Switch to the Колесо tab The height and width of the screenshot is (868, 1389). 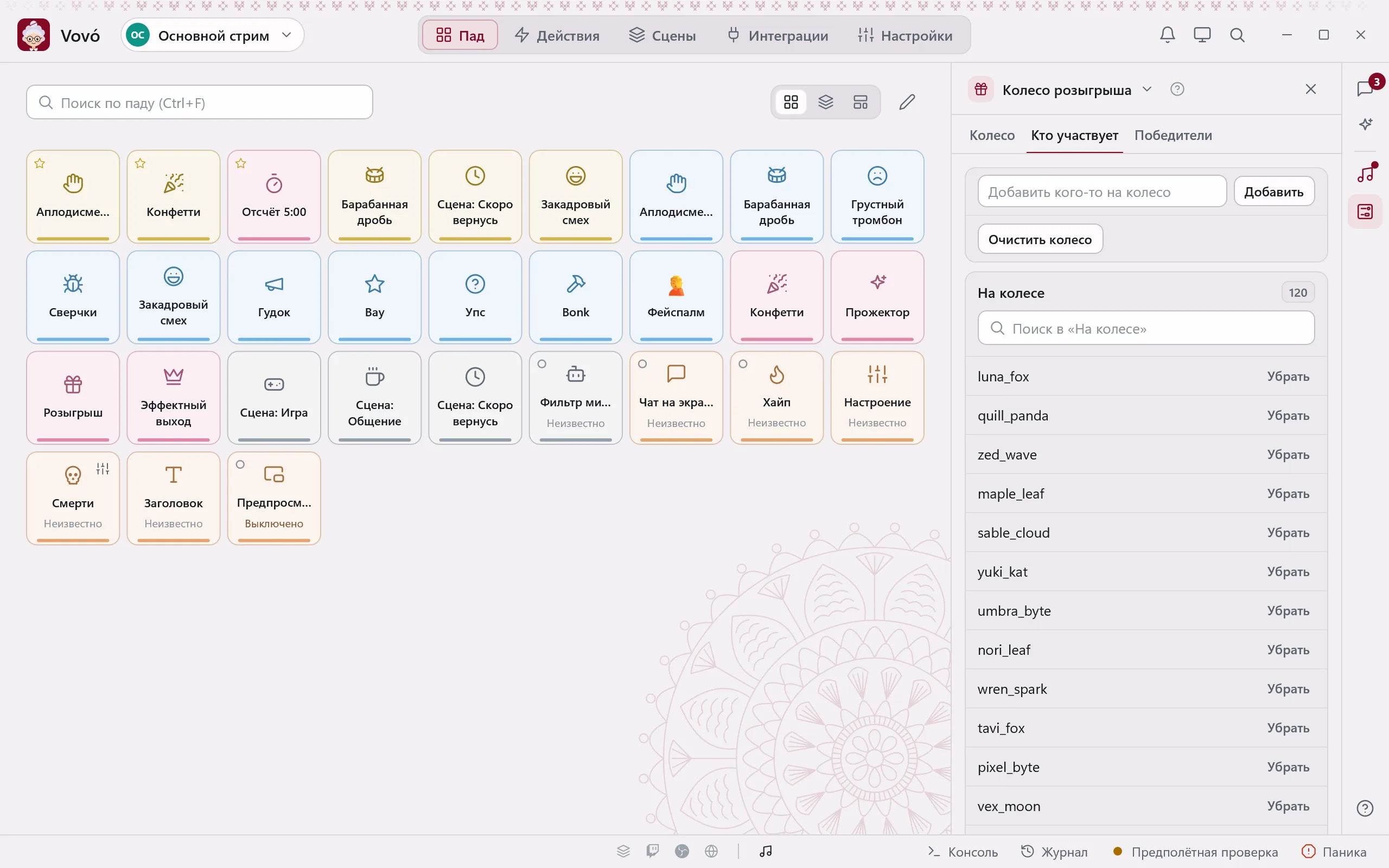(x=992, y=135)
